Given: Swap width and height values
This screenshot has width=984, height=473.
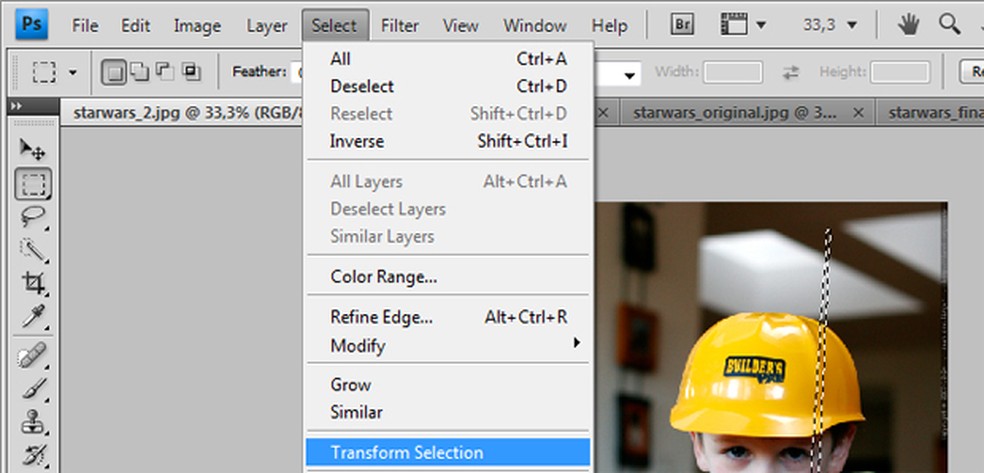Looking at the screenshot, I should tap(791, 72).
